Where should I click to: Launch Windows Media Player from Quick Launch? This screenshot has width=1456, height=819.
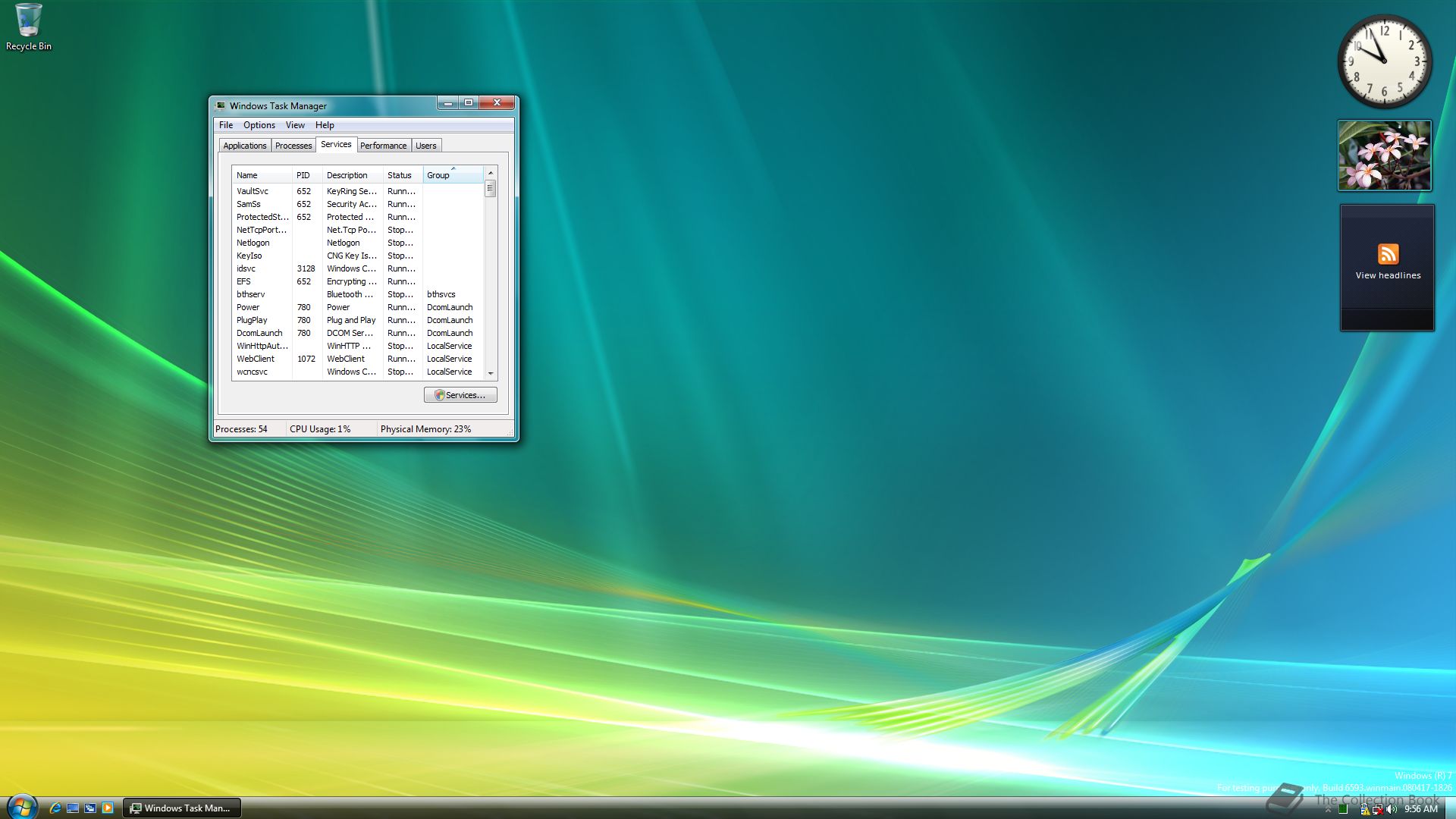coord(108,808)
